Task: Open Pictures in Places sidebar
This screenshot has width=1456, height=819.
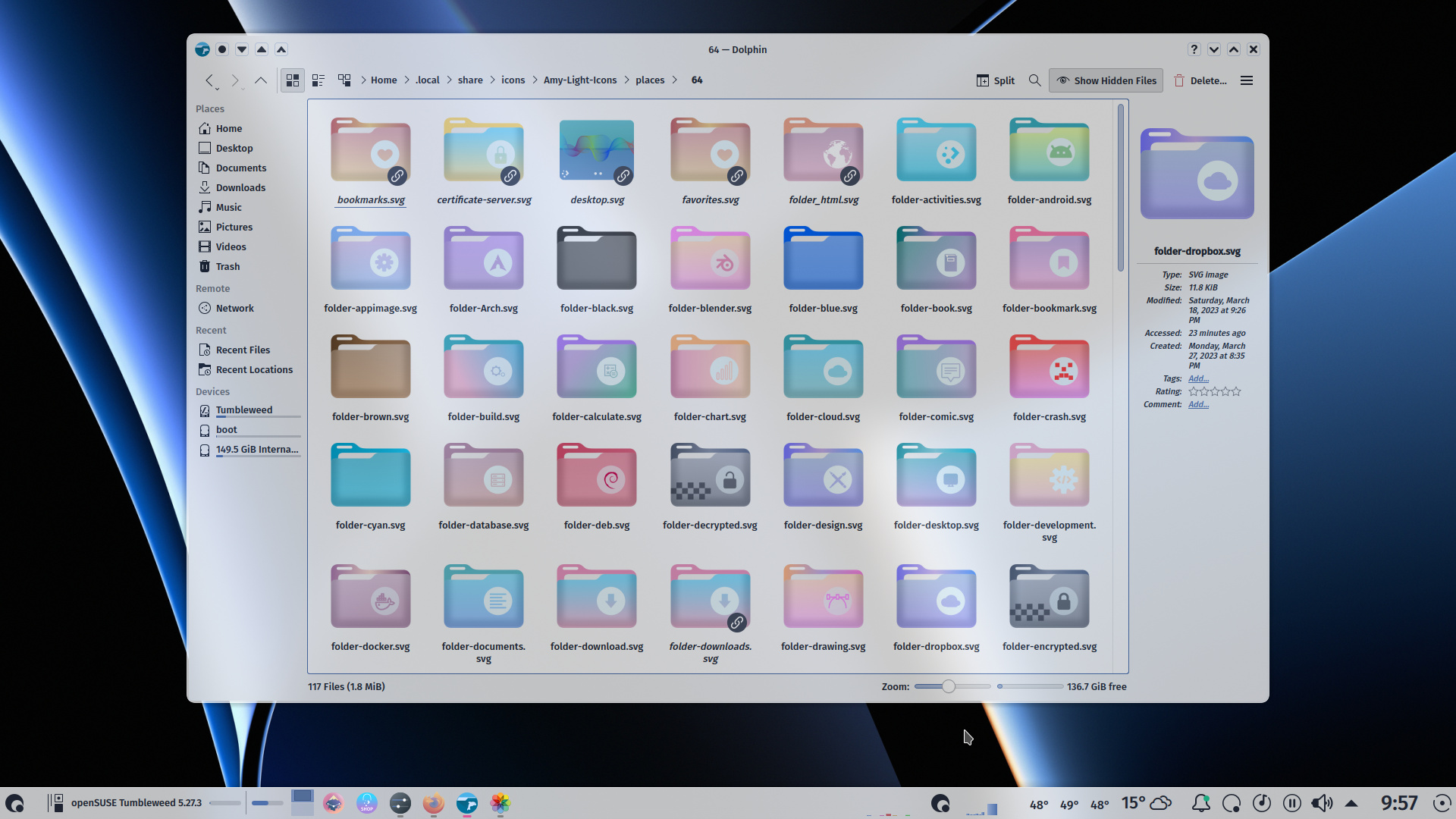Action: tap(248, 227)
